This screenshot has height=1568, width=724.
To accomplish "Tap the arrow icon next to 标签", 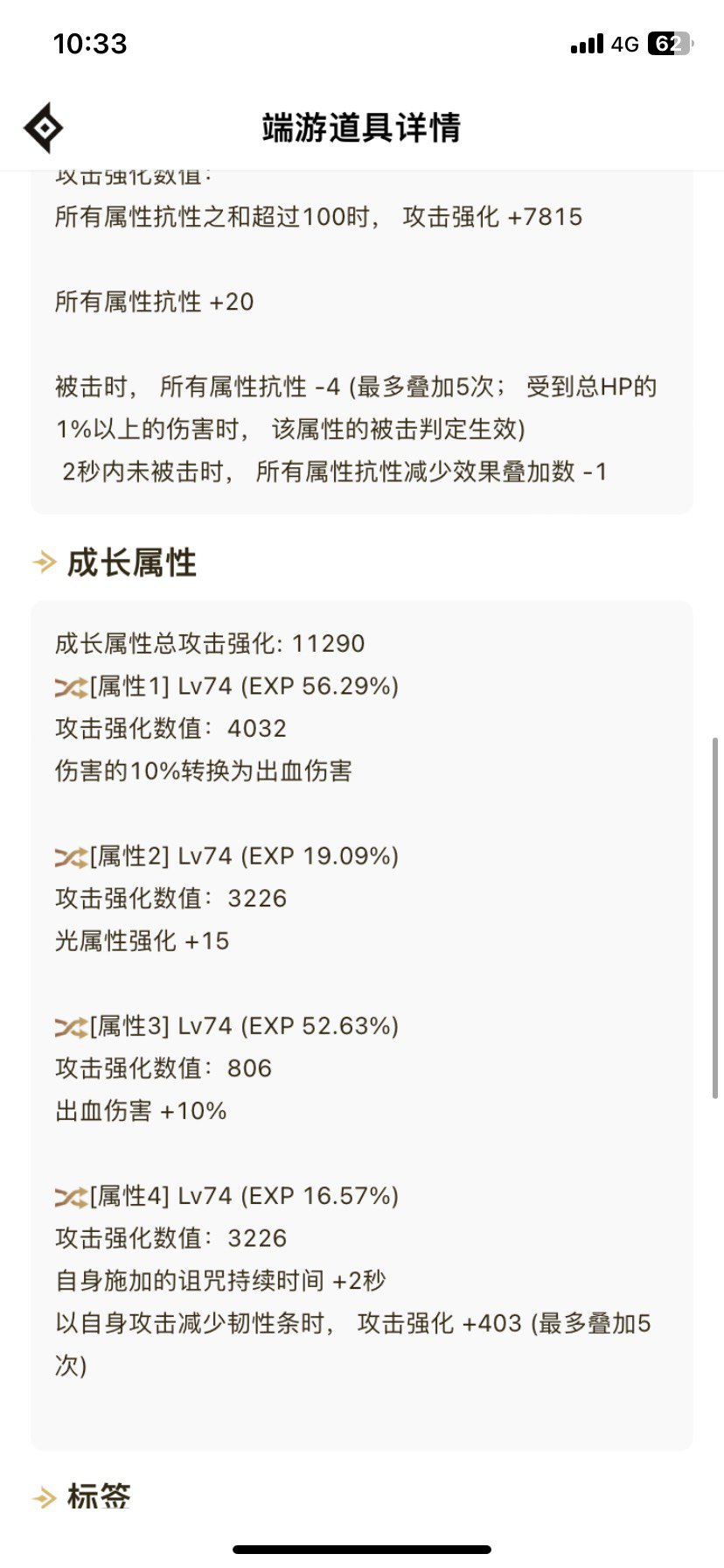I will pyautogui.click(x=44, y=1498).
